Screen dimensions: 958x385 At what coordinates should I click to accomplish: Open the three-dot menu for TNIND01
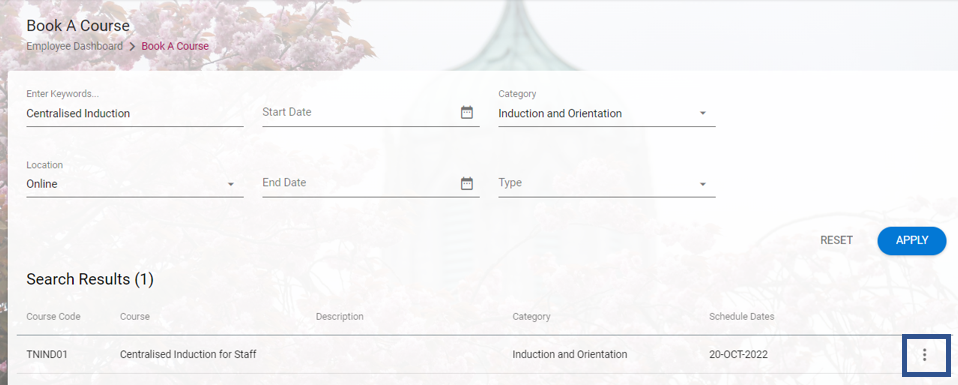924,354
